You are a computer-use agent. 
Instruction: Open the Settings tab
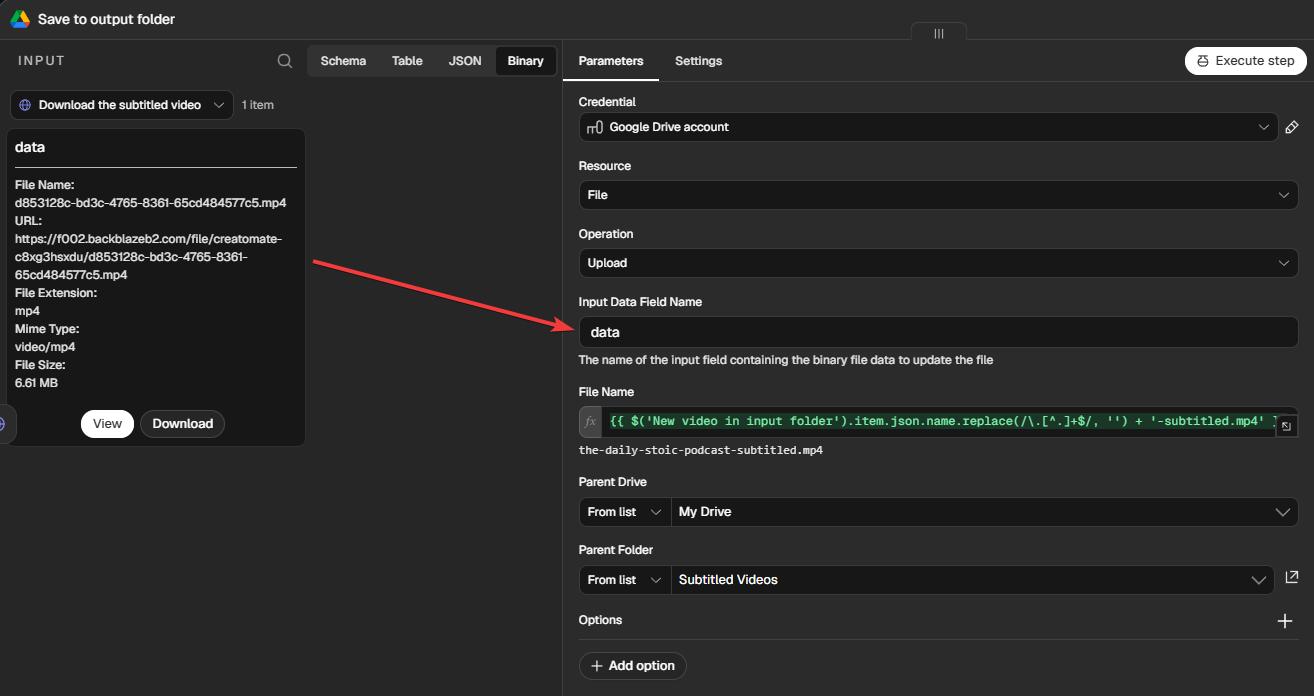click(698, 61)
